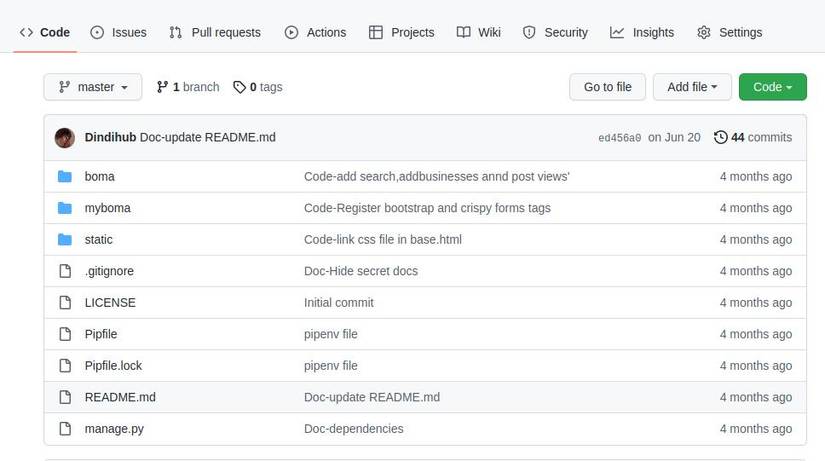
Task: Click Dindihub's avatar image
Action: click(65, 137)
